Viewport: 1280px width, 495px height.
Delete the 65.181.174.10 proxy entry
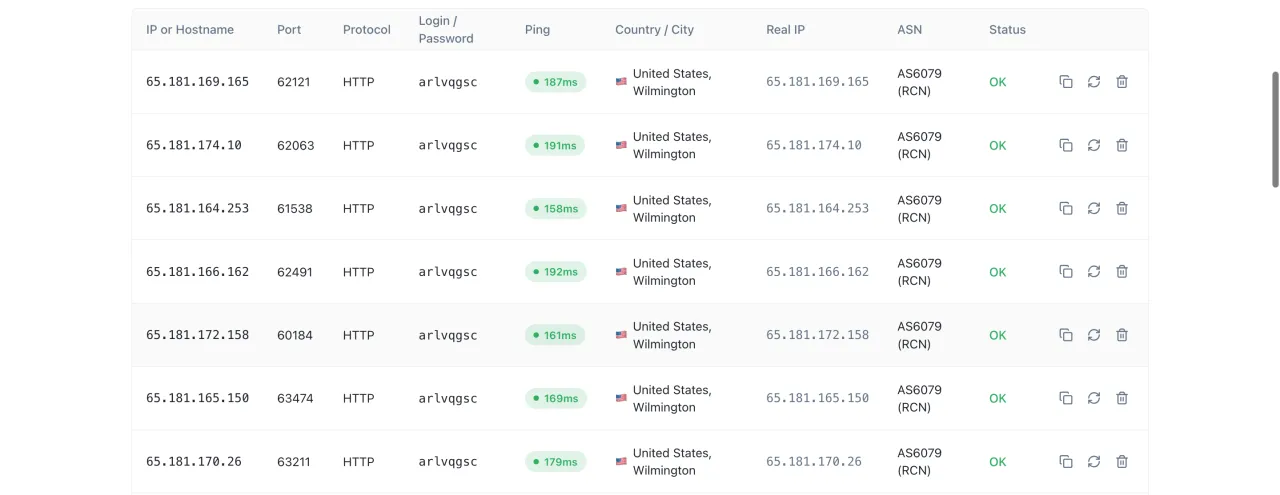(x=1122, y=145)
